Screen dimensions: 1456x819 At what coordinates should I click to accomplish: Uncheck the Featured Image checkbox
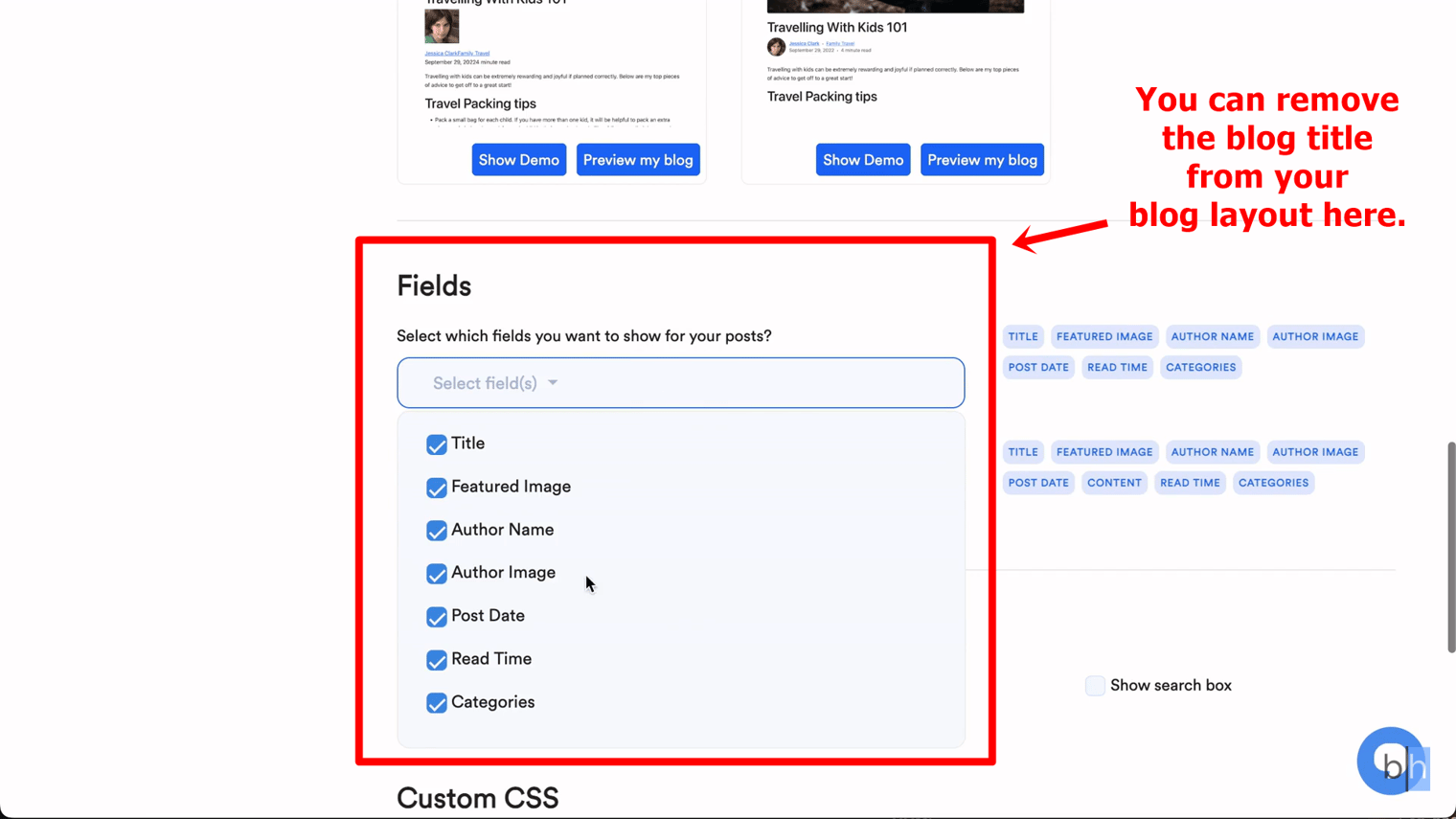pos(437,488)
